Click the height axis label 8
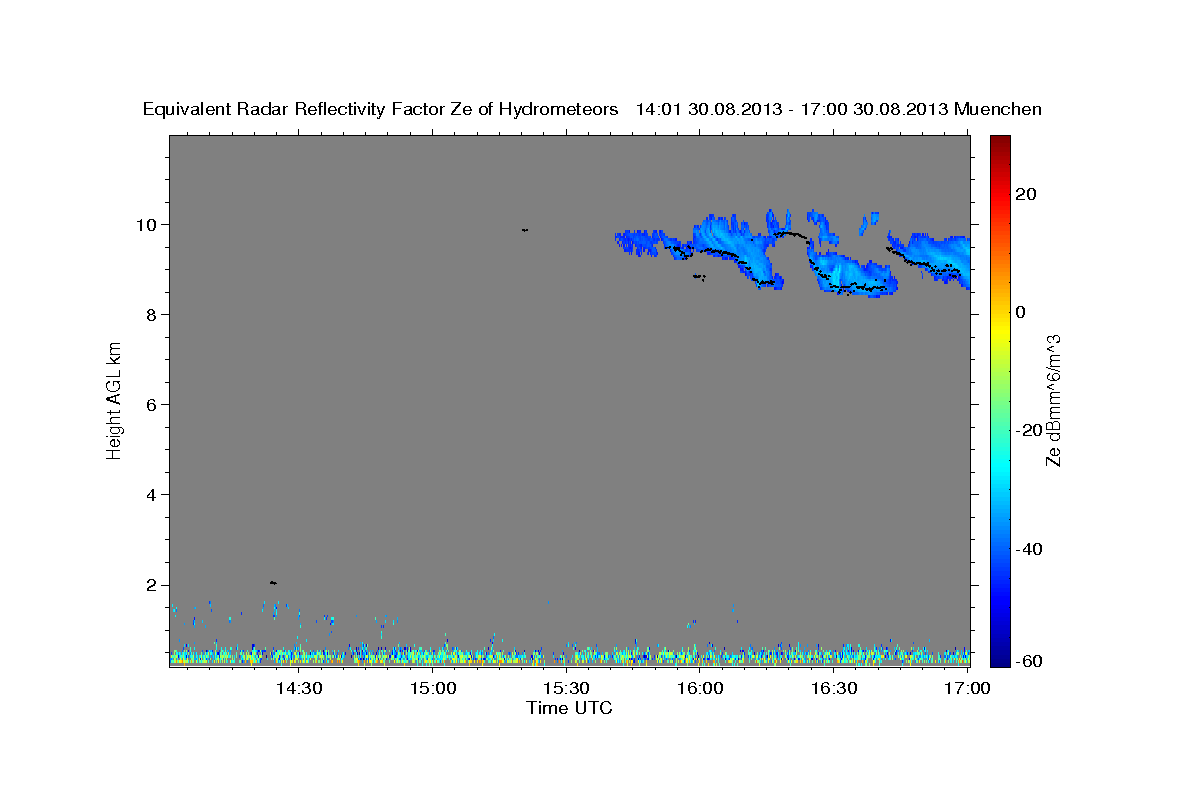 click(151, 314)
